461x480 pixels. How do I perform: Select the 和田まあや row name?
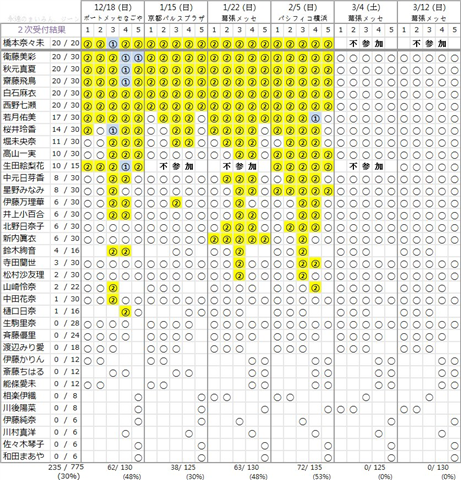click(x=23, y=456)
